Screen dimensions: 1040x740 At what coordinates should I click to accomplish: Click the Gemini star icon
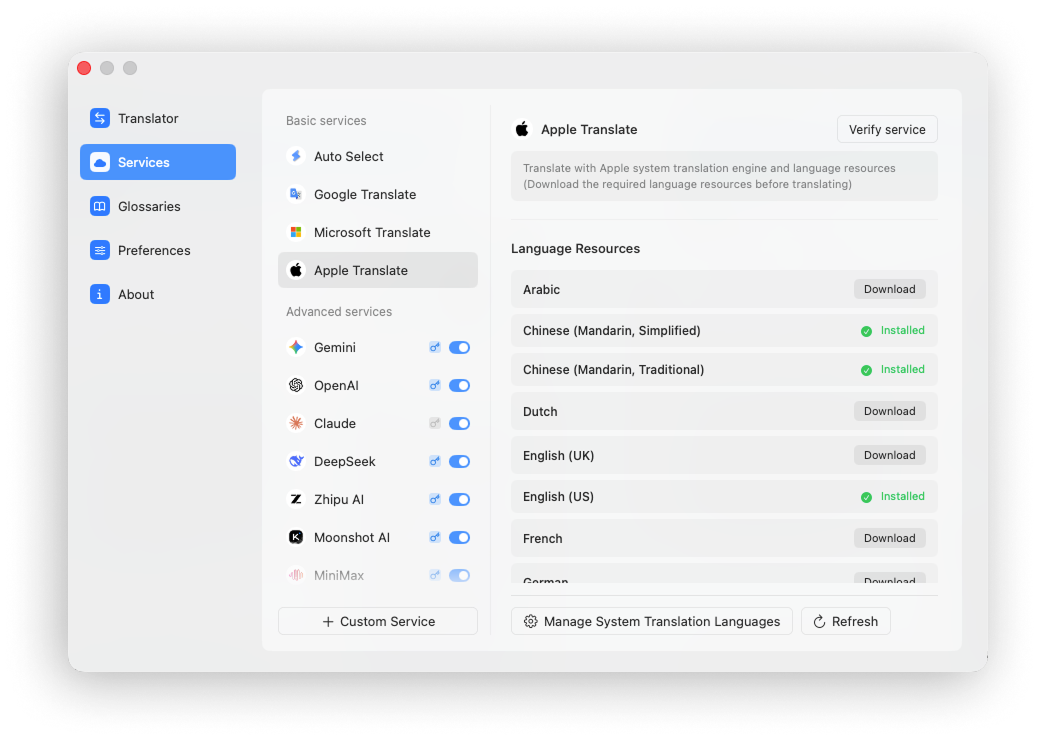click(x=296, y=347)
